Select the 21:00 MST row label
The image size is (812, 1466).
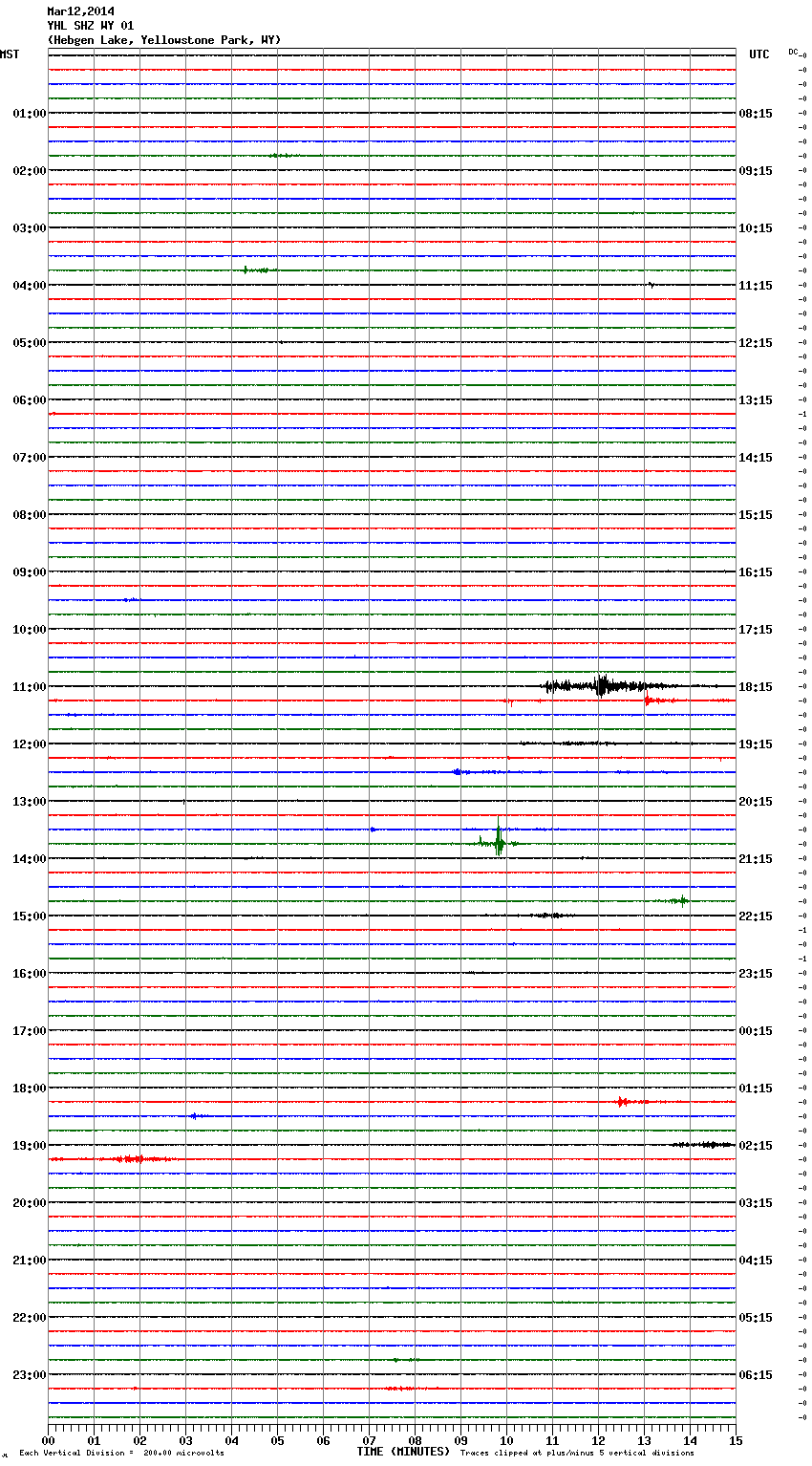tap(30, 1261)
